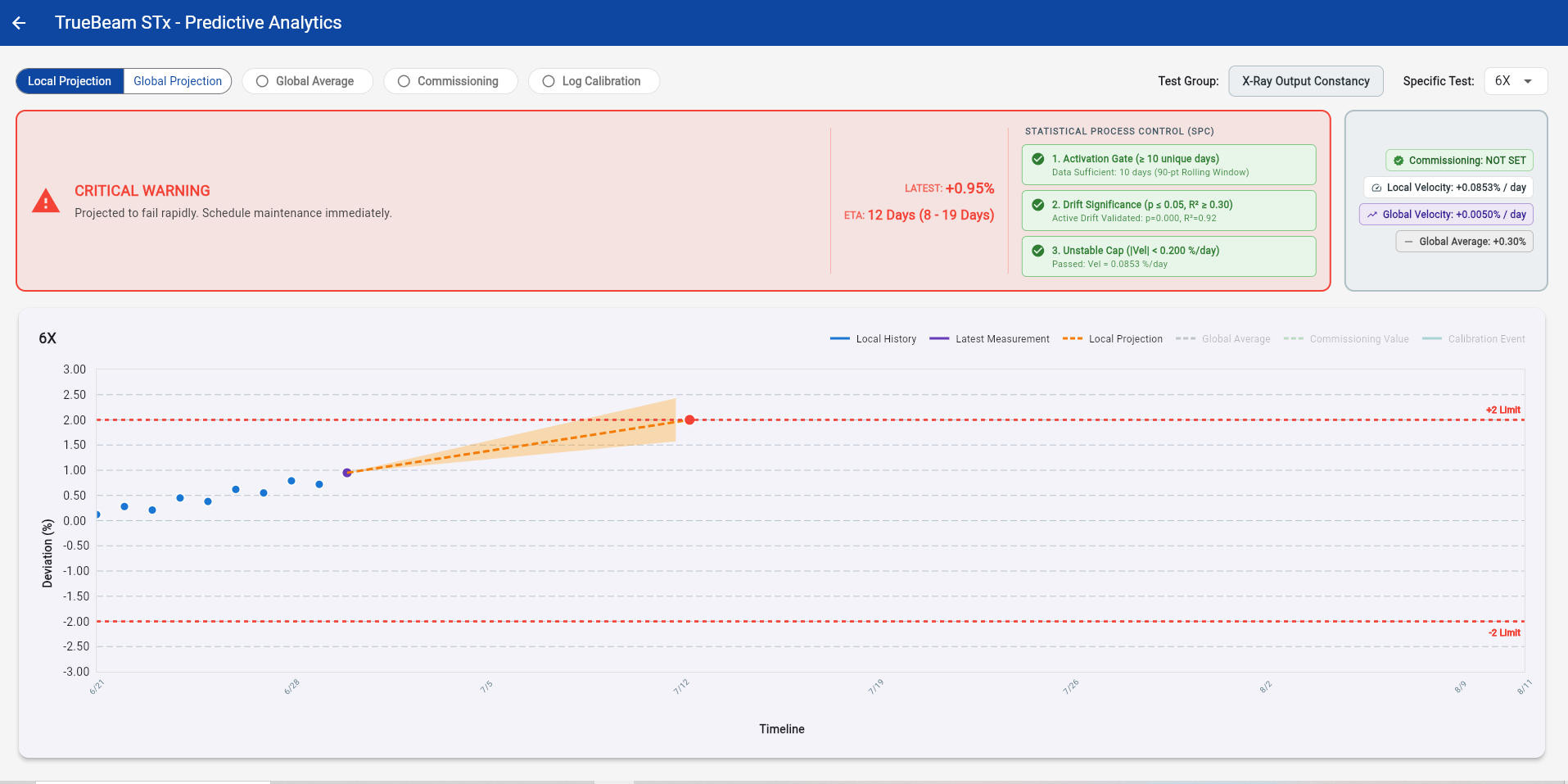Toggle Commissioning Value legend entry

(1346, 339)
